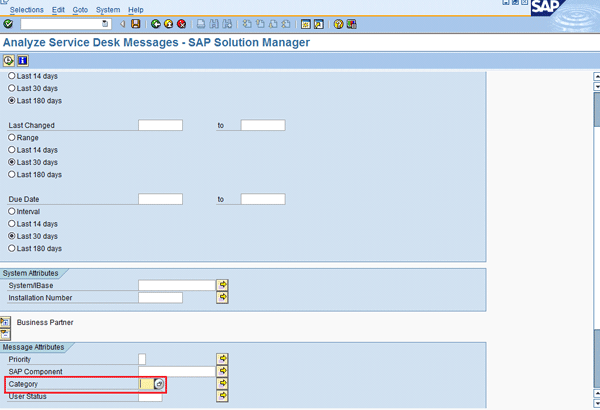Open the System menu
This screenshot has height=410, width=600.
pos(108,10)
